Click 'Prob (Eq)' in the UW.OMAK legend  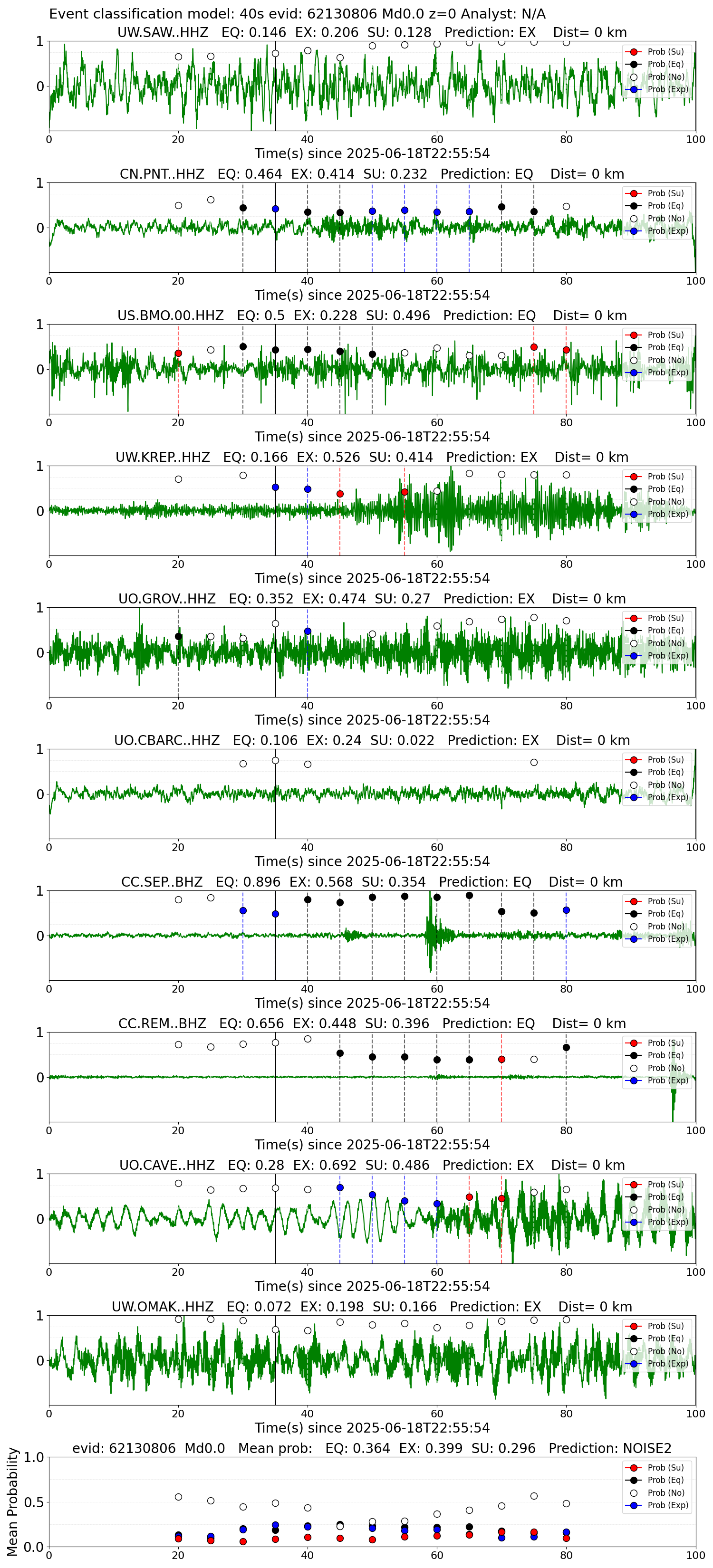point(665,1338)
